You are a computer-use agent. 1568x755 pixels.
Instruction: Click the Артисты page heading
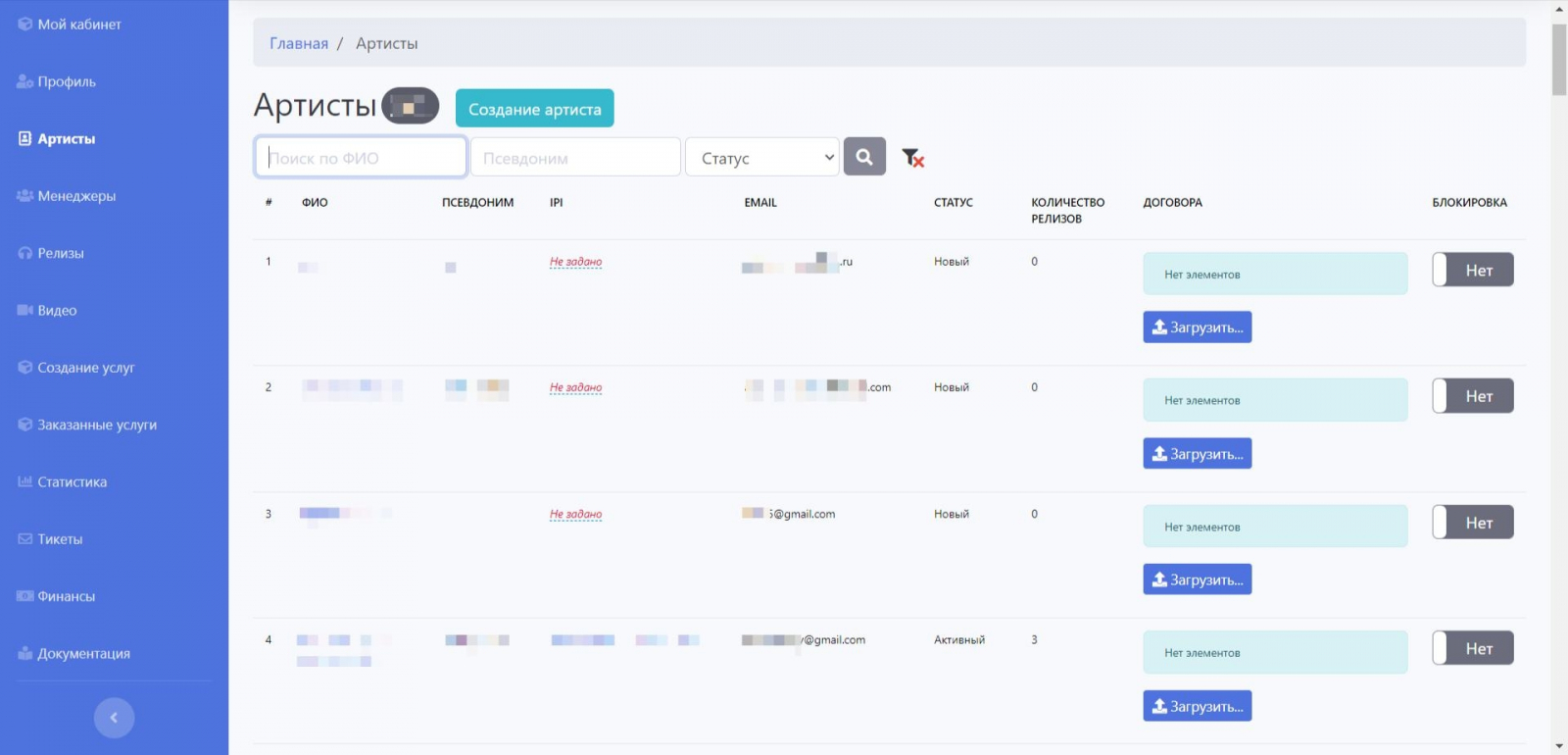pyautogui.click(x=316, y=105)
